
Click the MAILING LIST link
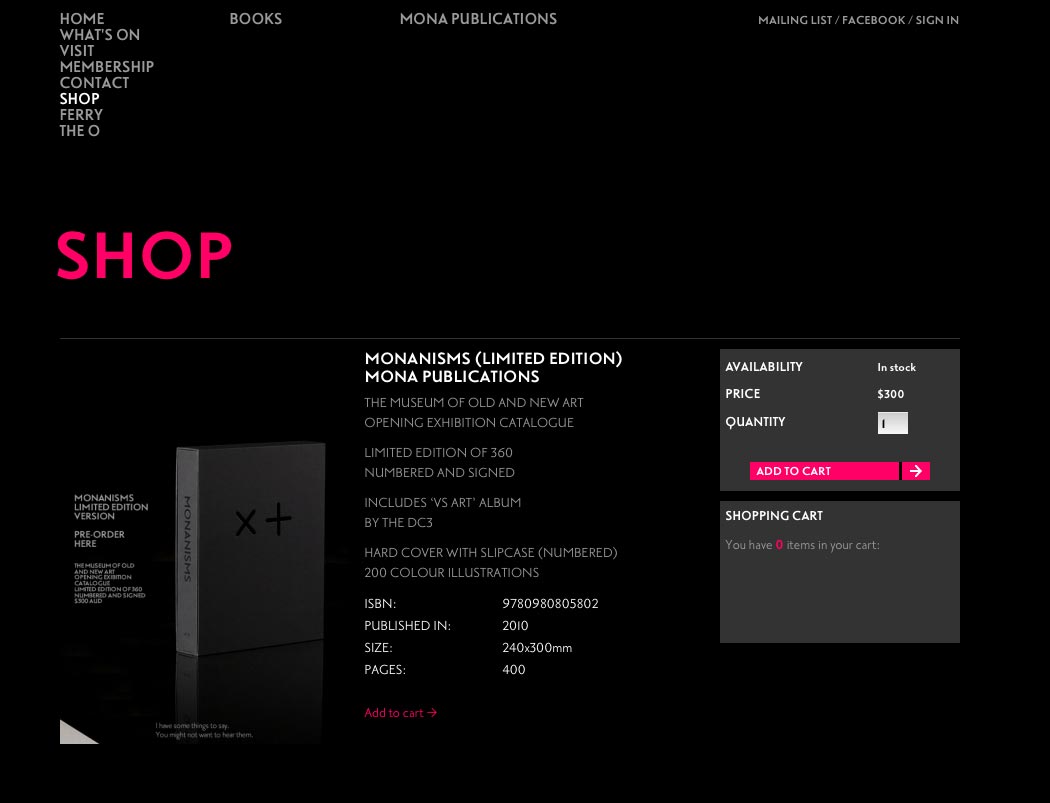795,20
